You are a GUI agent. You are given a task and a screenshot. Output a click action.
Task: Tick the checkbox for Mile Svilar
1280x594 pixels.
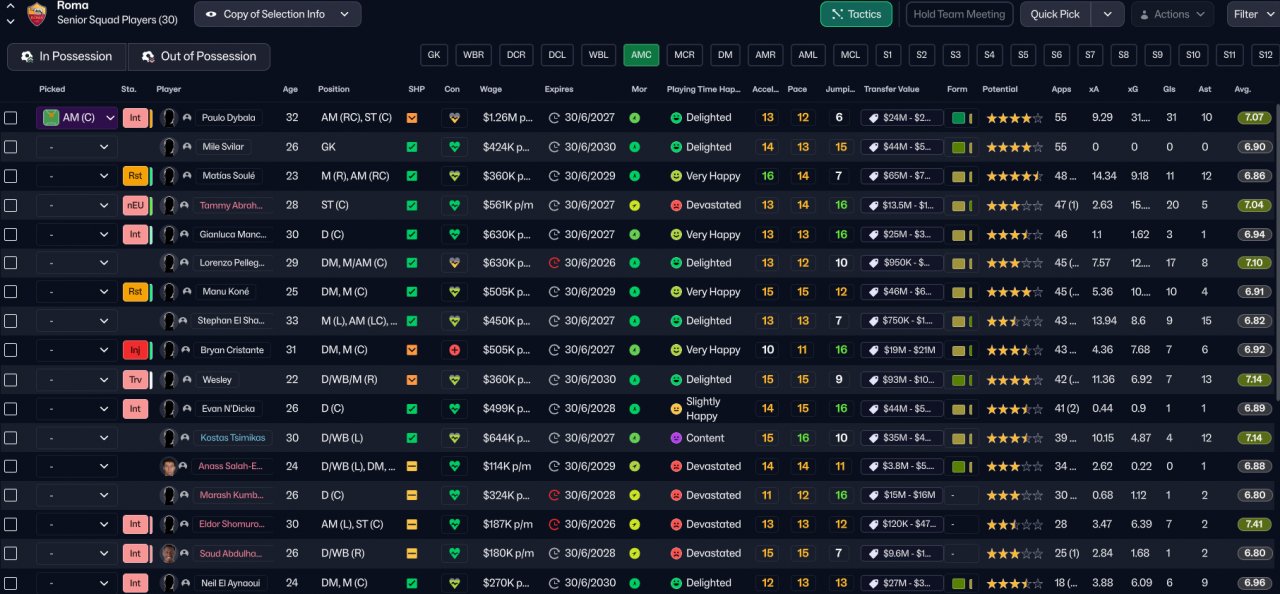click(10, 147)
